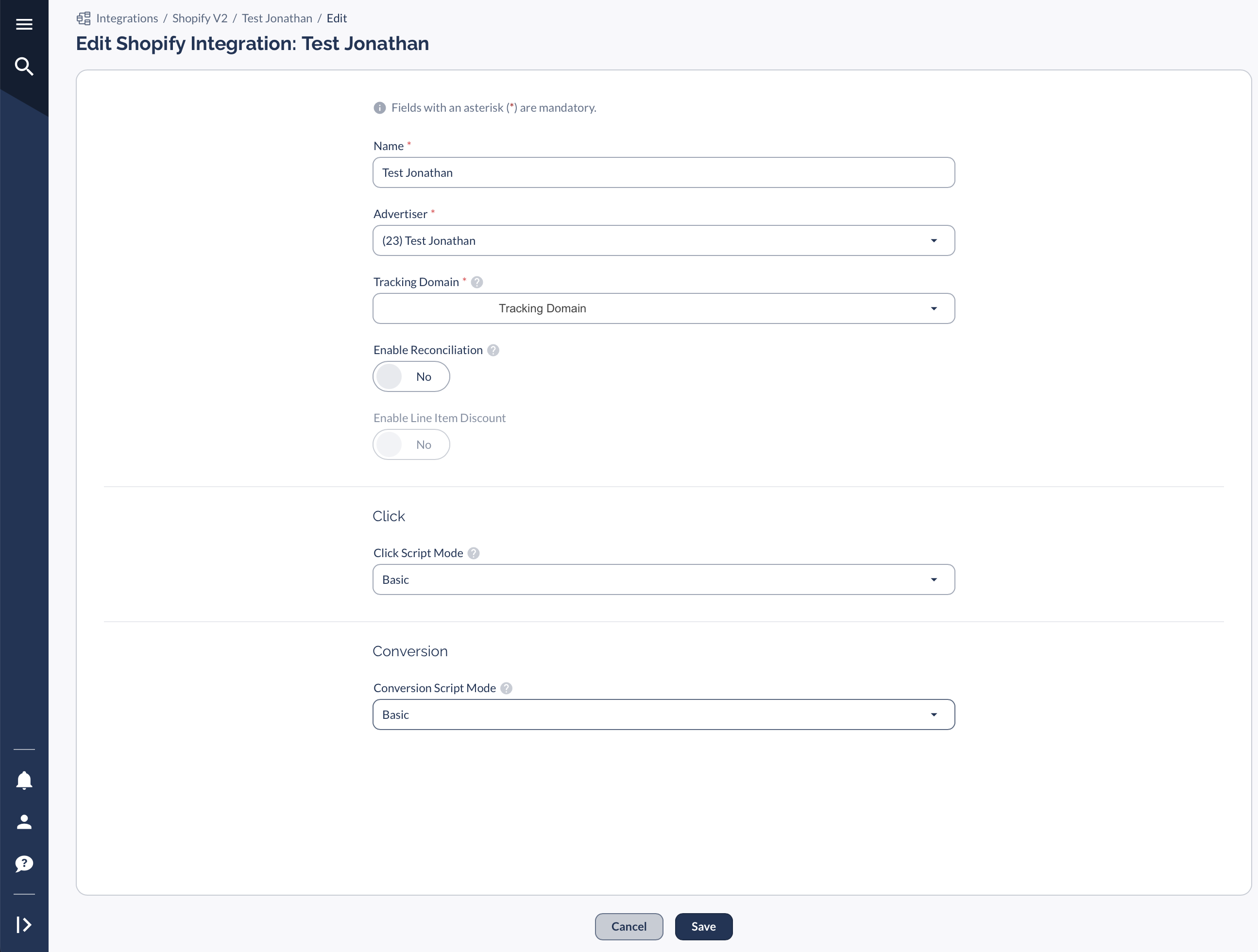Click the sidebar search icon
This screenshot has width=1258, height=952.
coord(24,67)
